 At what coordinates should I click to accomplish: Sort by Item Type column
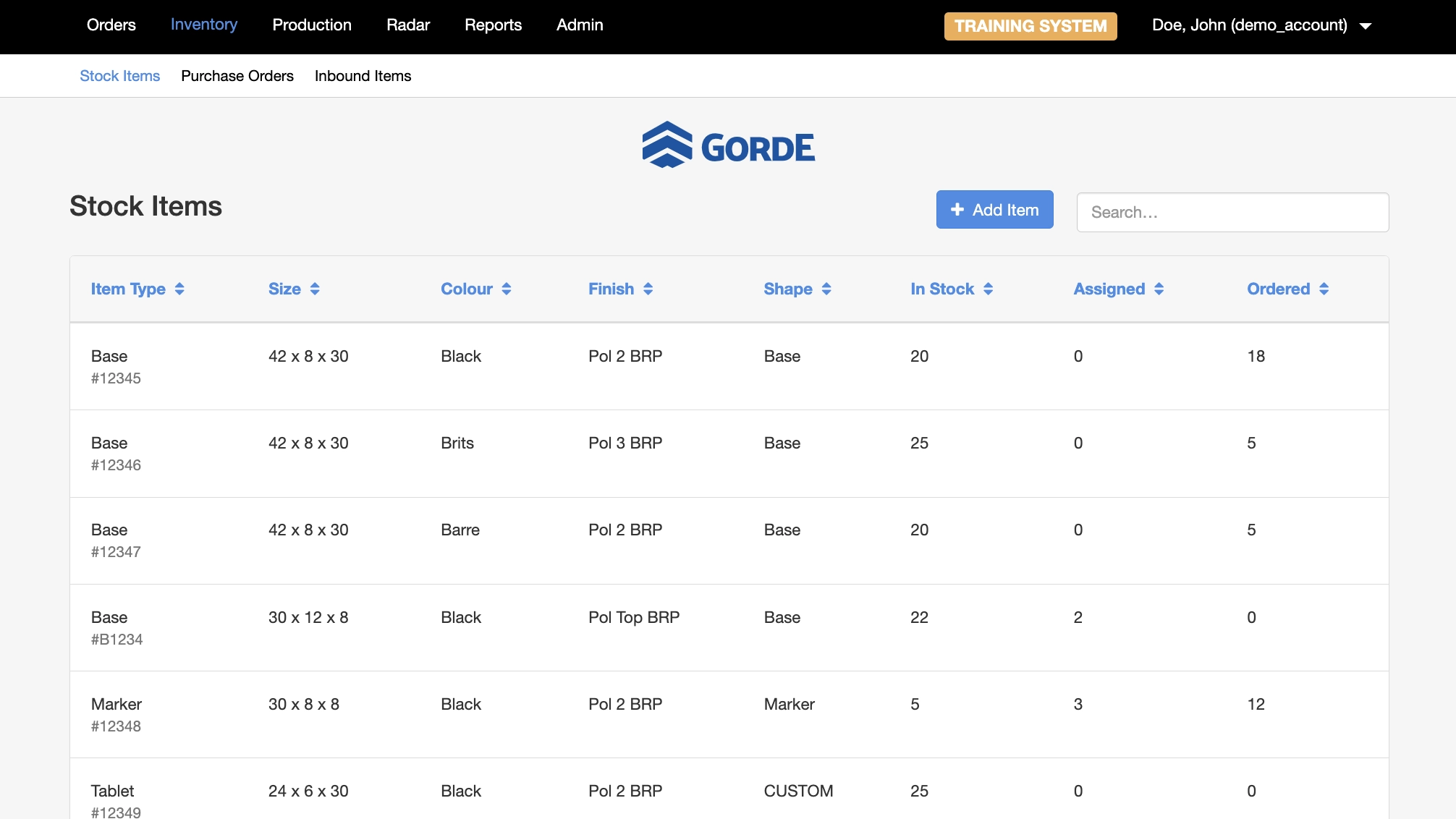(138, 289)
